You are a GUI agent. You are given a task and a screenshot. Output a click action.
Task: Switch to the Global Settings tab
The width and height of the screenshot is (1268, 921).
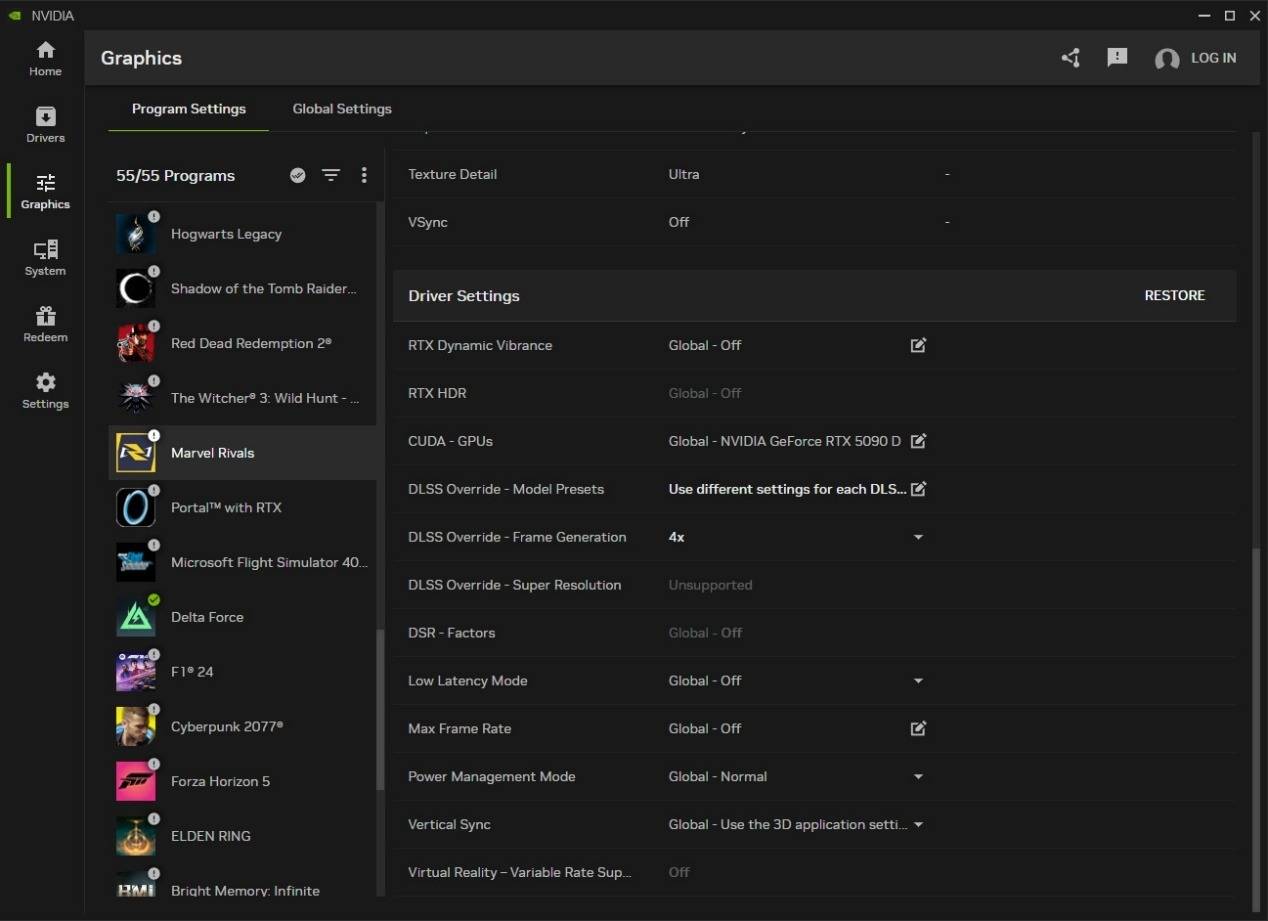tap(342, 109)
